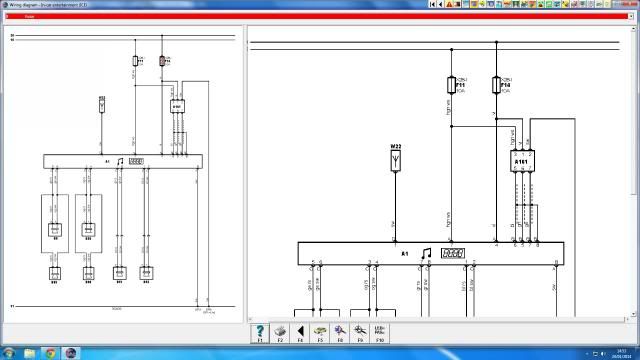The width and height of the screenshot is (640, 360).
Task: Click the horizontal scrollbar left arrow
Action: coord(250,319)
